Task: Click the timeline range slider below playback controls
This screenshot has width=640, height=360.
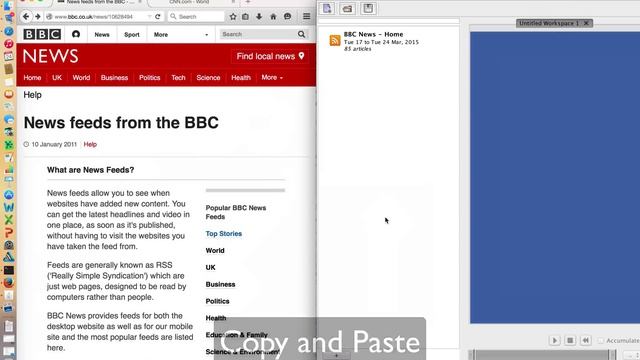Action: (543, 355)
